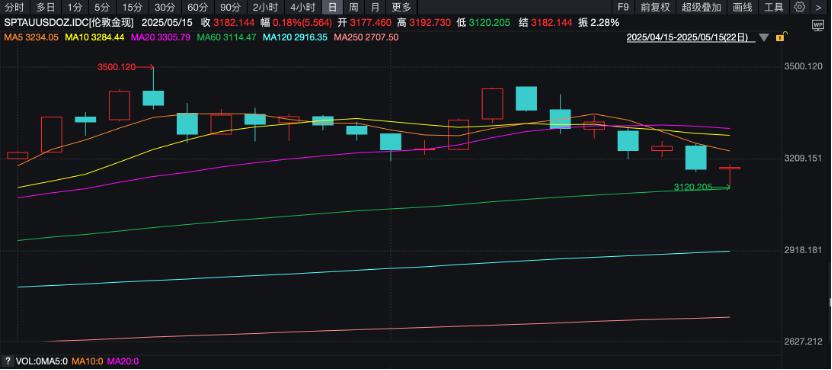
Task: Click the last candlestick near 3120.205 low
Action: coord(730,176)
